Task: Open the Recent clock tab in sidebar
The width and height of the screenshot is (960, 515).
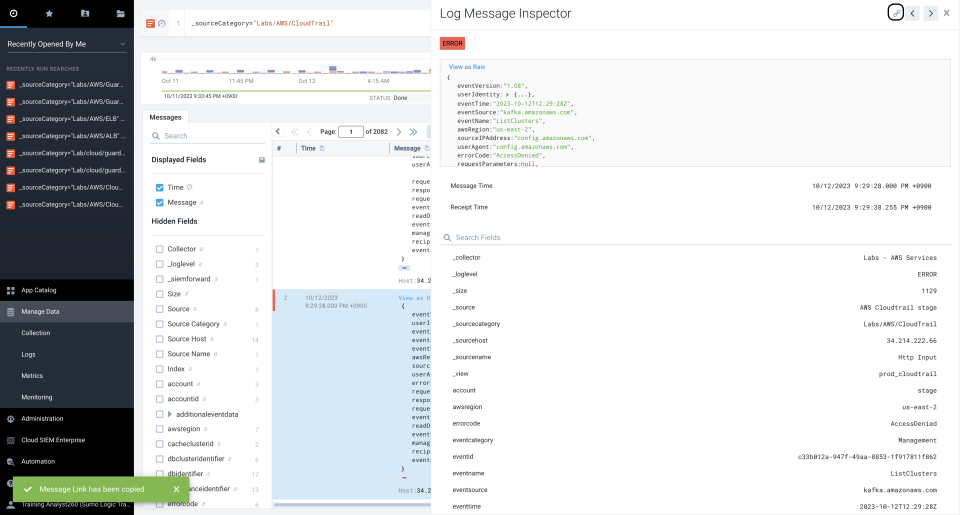Action: point(13,13)
